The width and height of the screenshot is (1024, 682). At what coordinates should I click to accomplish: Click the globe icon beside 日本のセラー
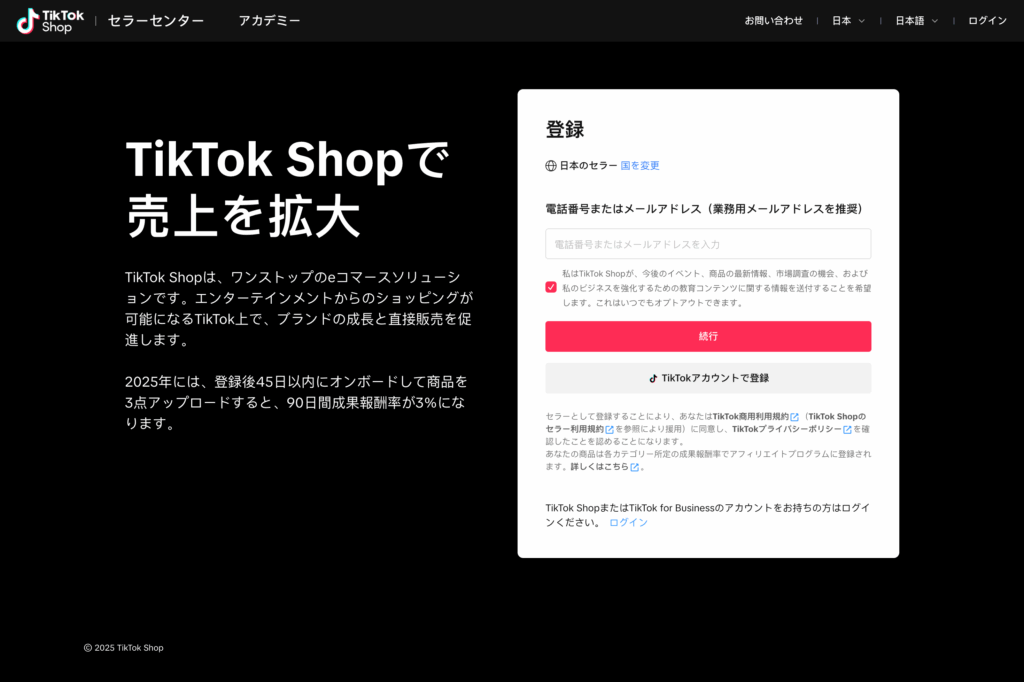click(551, 166)
